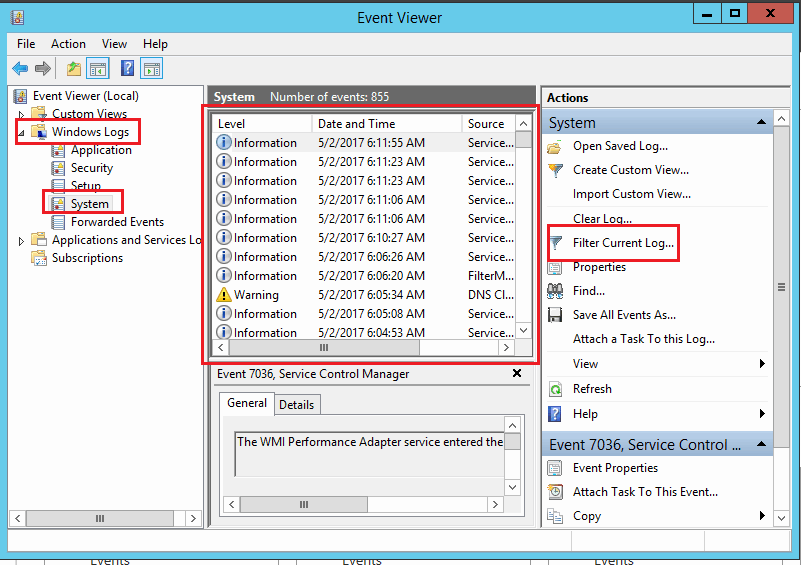Click event description scrollbar down arrow
The width and height of the screenshot is (801, 565).
pyautogui.click(x=513, y=487)
